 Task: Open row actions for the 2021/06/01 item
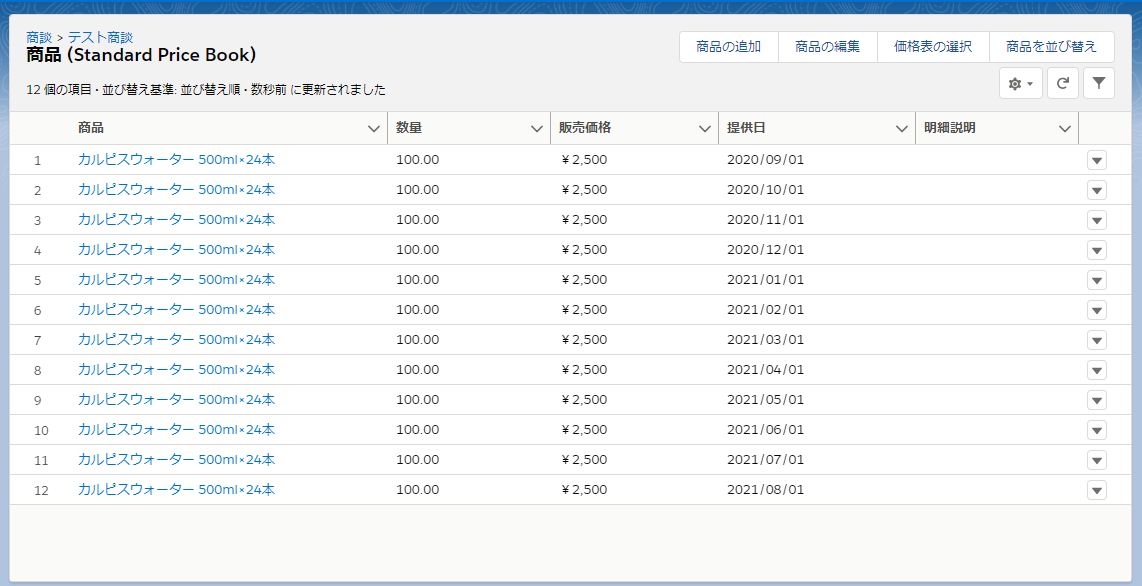1096,429
